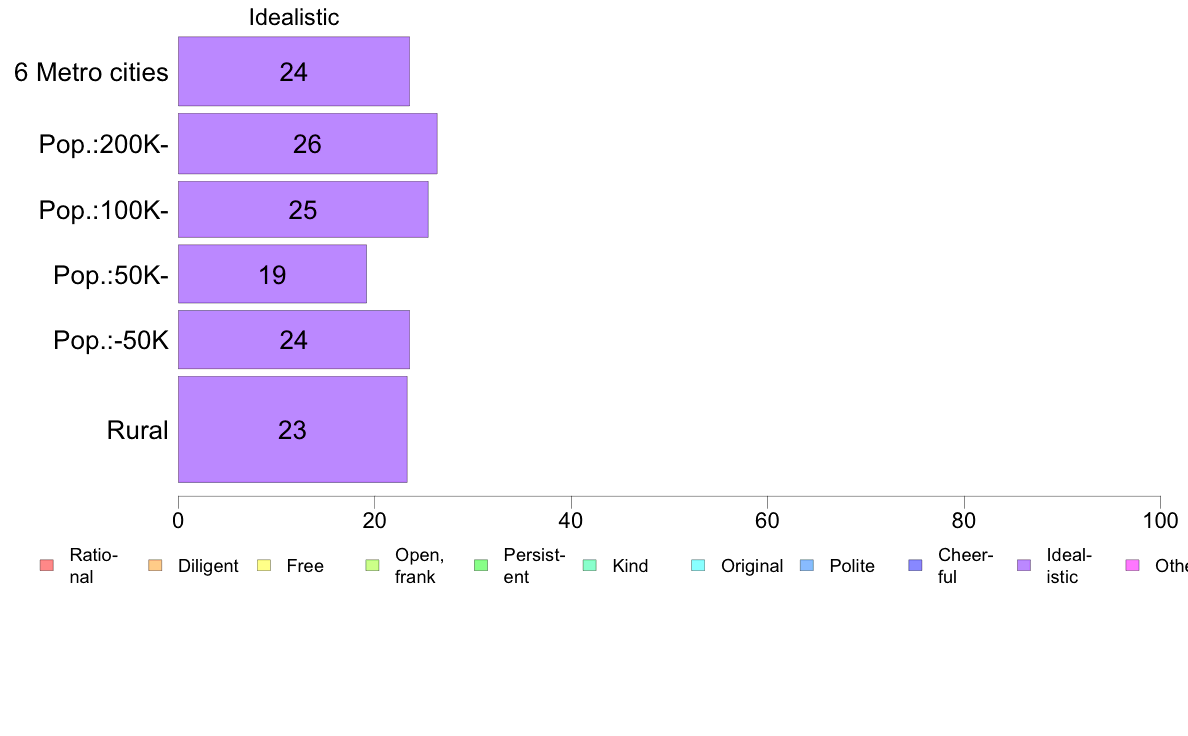This screenshot has height=736, width=1188.
Task: Click the Idealistic purple legend swatch
Action: tap(1024, 565)
